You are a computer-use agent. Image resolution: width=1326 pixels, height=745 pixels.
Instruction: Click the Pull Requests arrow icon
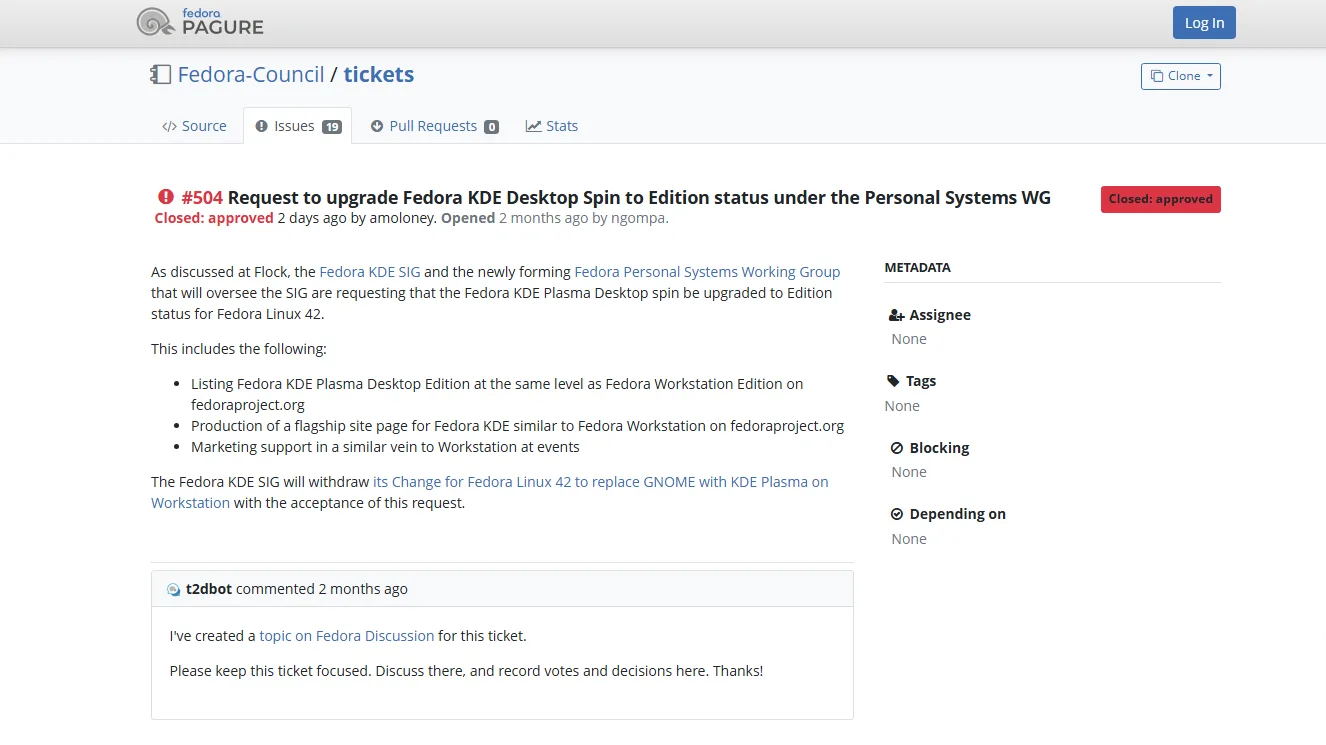(x=377, y=126)
